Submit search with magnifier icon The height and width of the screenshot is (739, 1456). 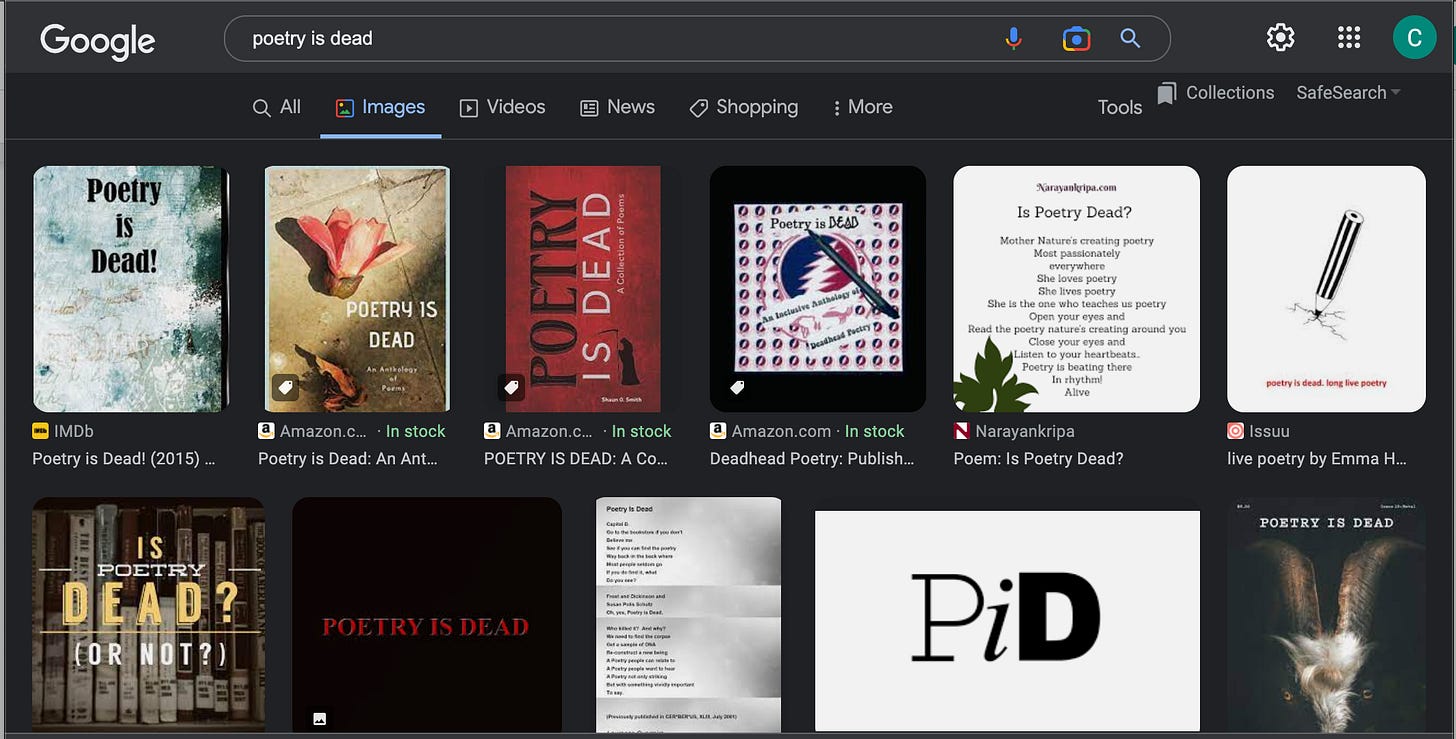(x=1130, y=39)
